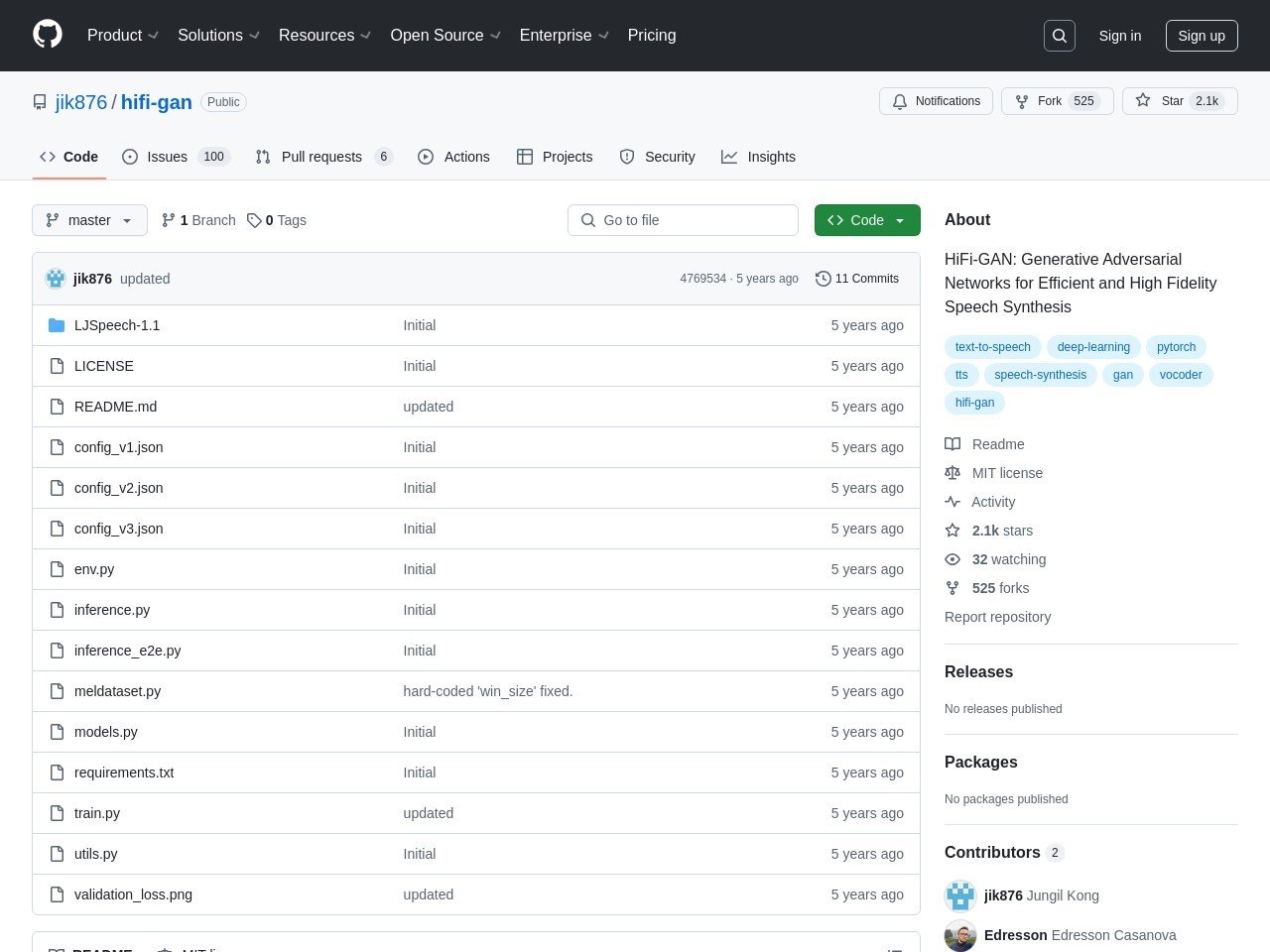Click the speech-synthesis topic tag
The height and width of the screenshot is (952, 1270).
(1040, 375)
